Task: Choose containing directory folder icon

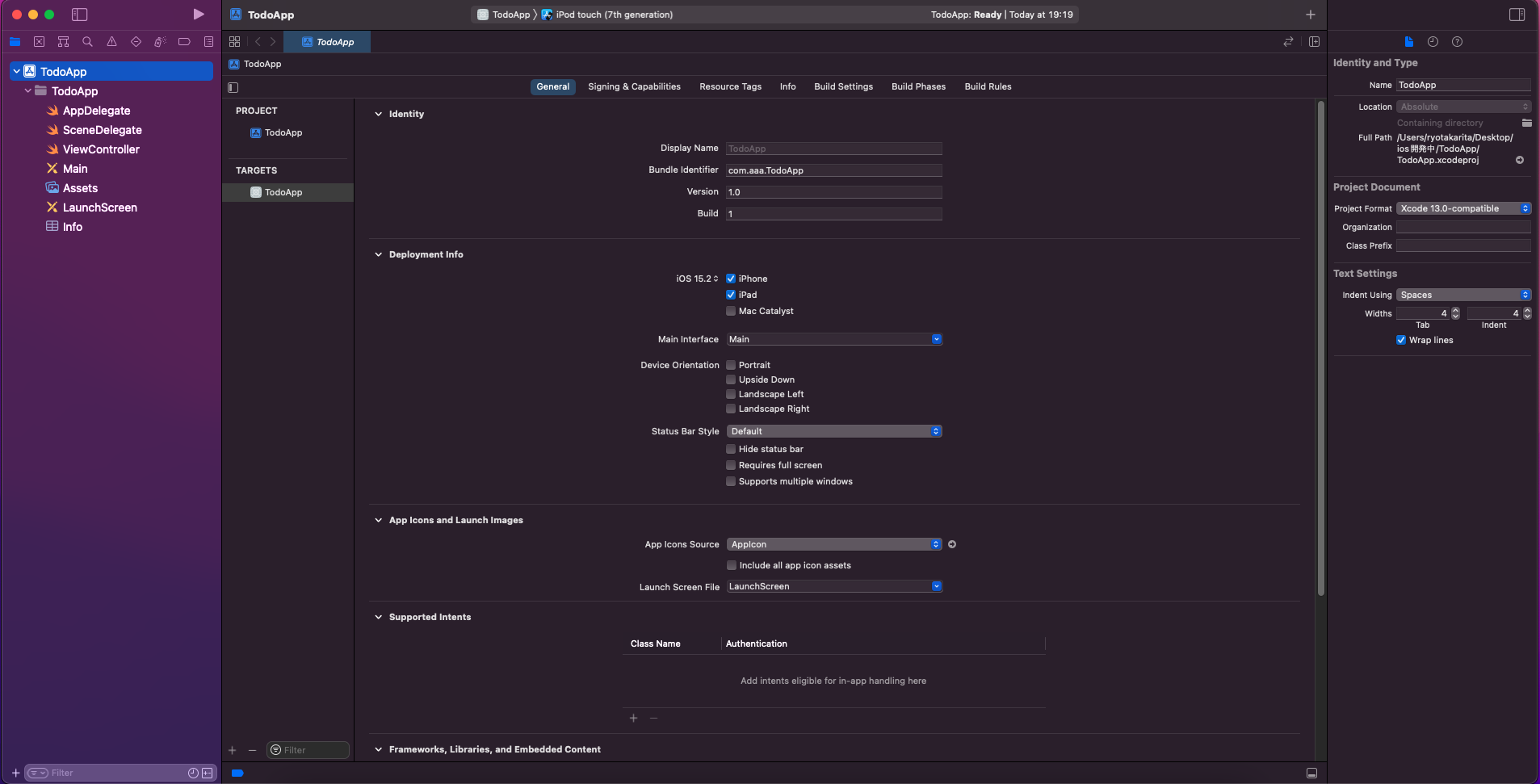Action: (x=1526, y=123)
